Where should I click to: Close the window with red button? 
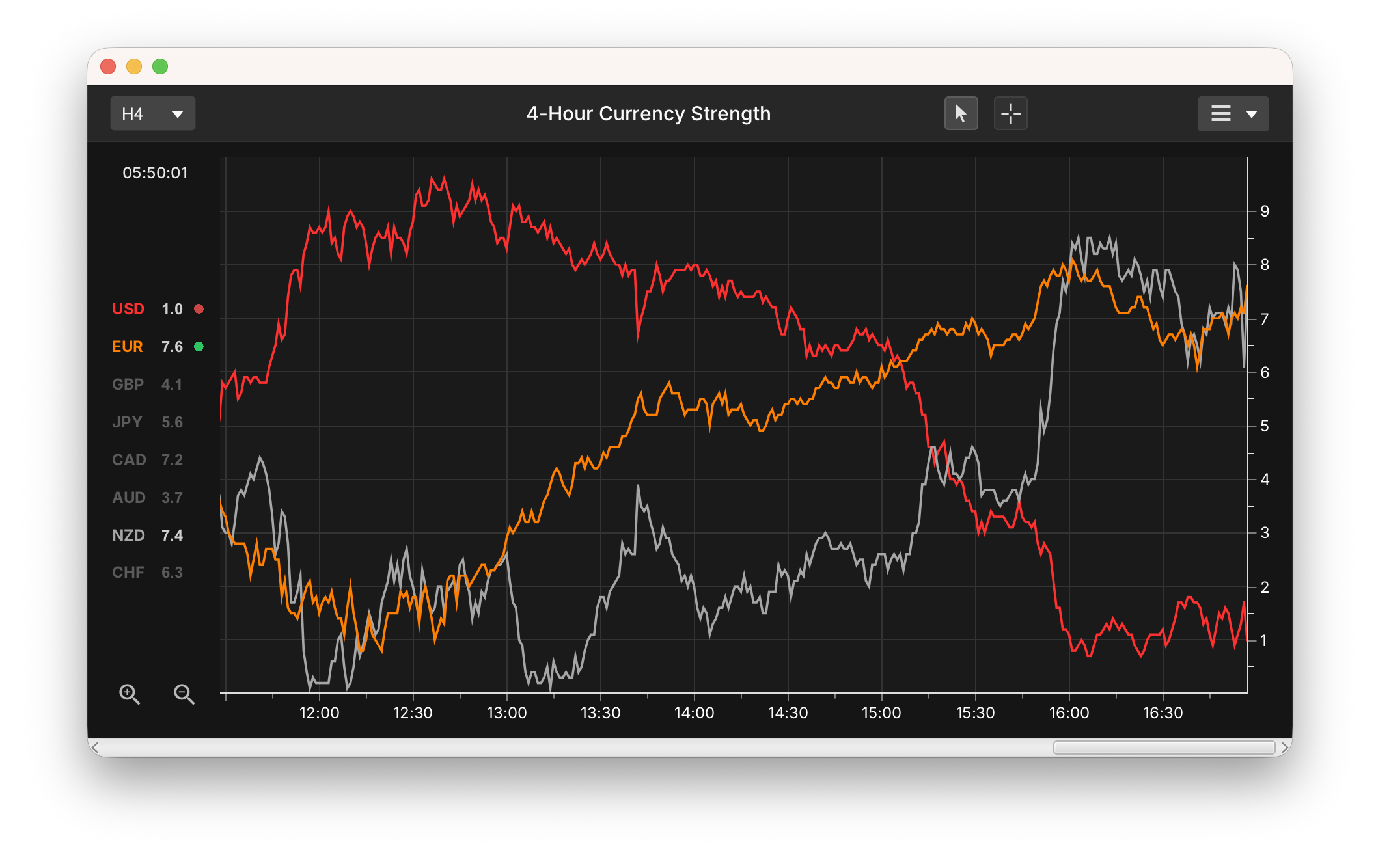pos(108,66)
